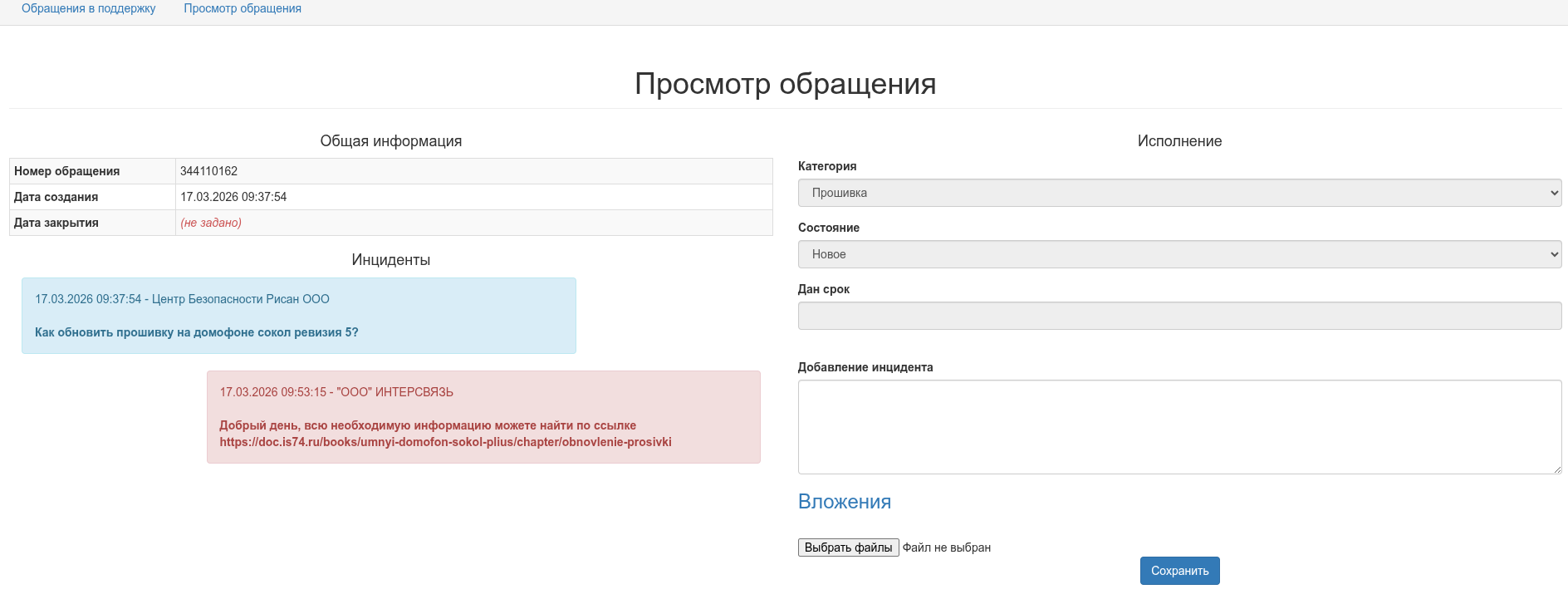Select the blue incident from Центр Безопасности Рисан
This screenshot has height=599, width=1568.
tap(298, 316)
